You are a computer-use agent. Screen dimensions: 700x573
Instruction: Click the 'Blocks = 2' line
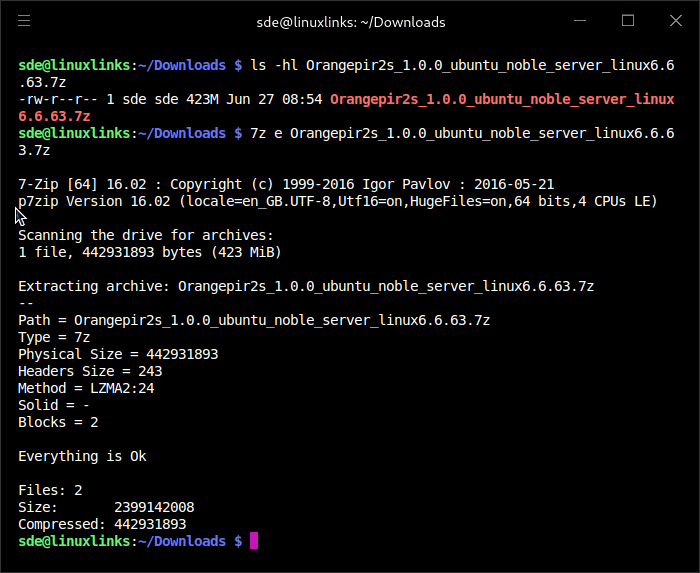click(58, 422)
